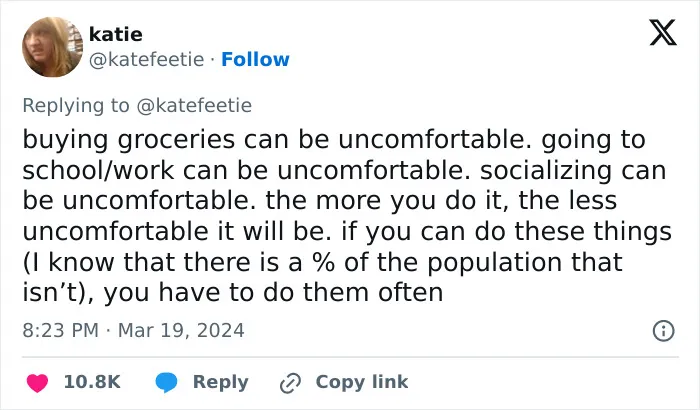
Task: Open the circled info icon
Action: click(663, 331)
